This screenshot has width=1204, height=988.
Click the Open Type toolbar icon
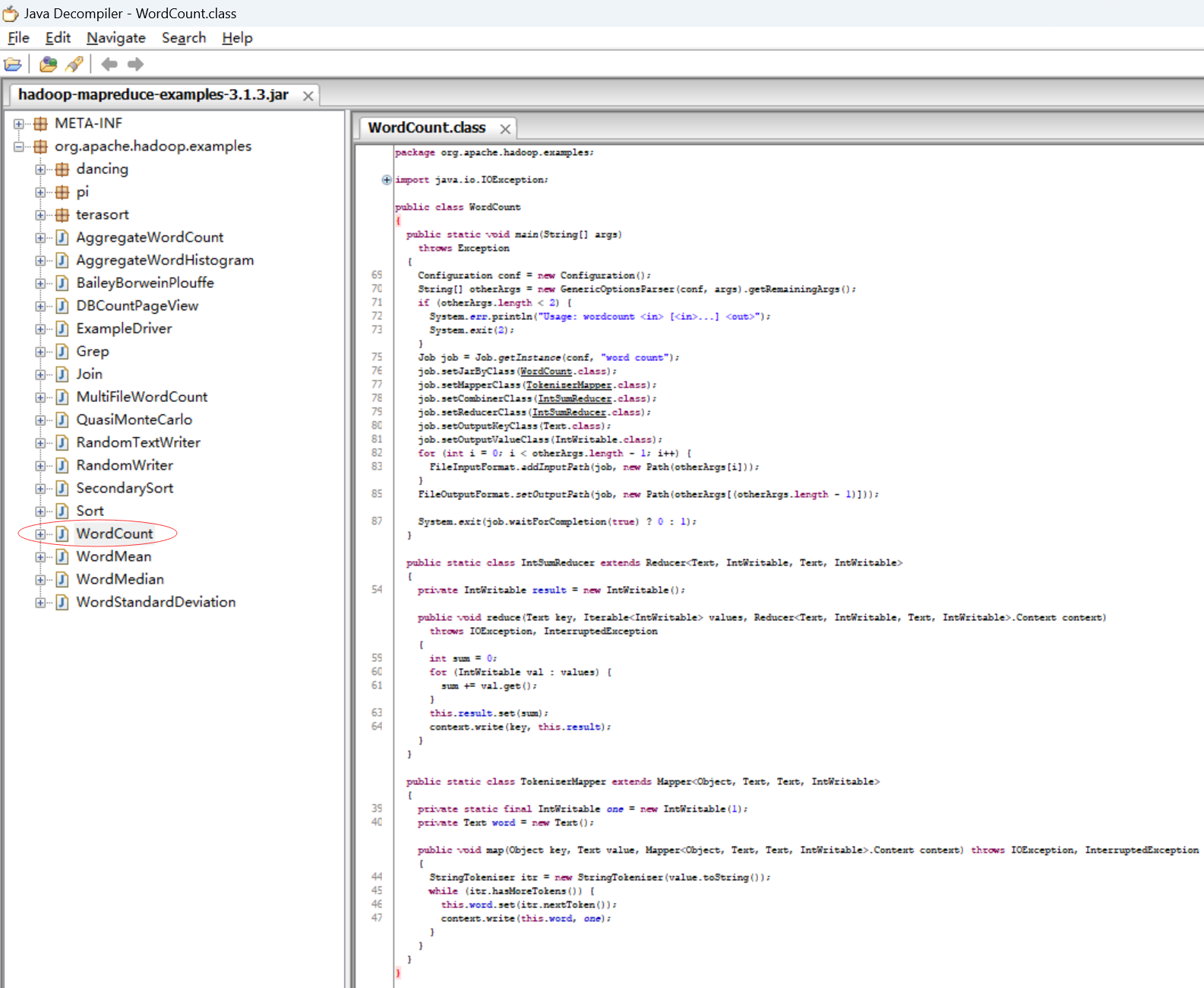48,65
